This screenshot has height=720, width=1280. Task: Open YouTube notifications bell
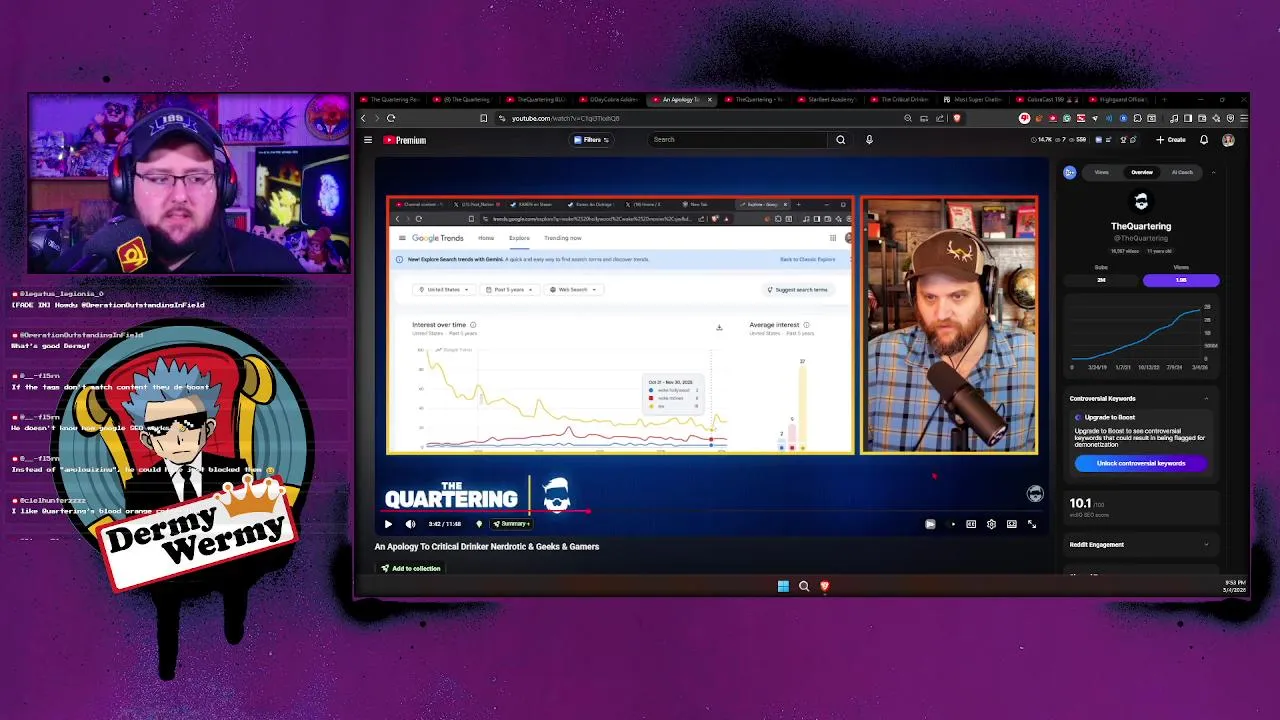(1204, 140)
